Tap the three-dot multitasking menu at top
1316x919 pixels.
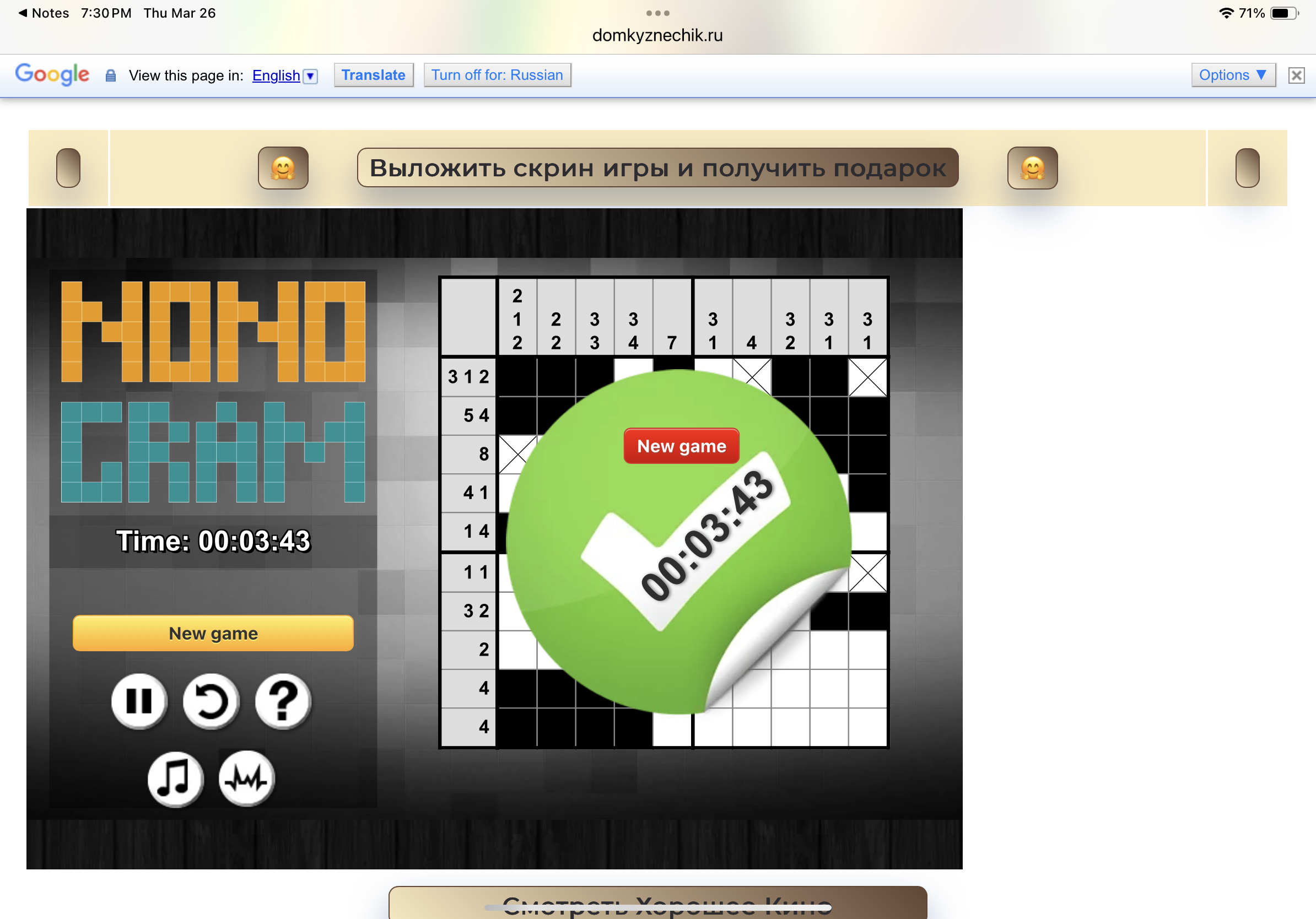(657, 13)
